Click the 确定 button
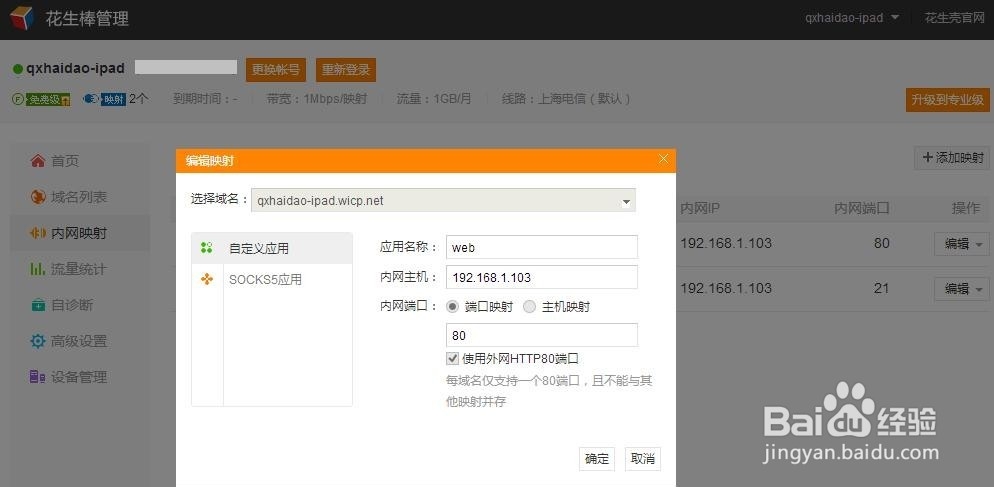This screenshot has width=994, height=487. 597,459
